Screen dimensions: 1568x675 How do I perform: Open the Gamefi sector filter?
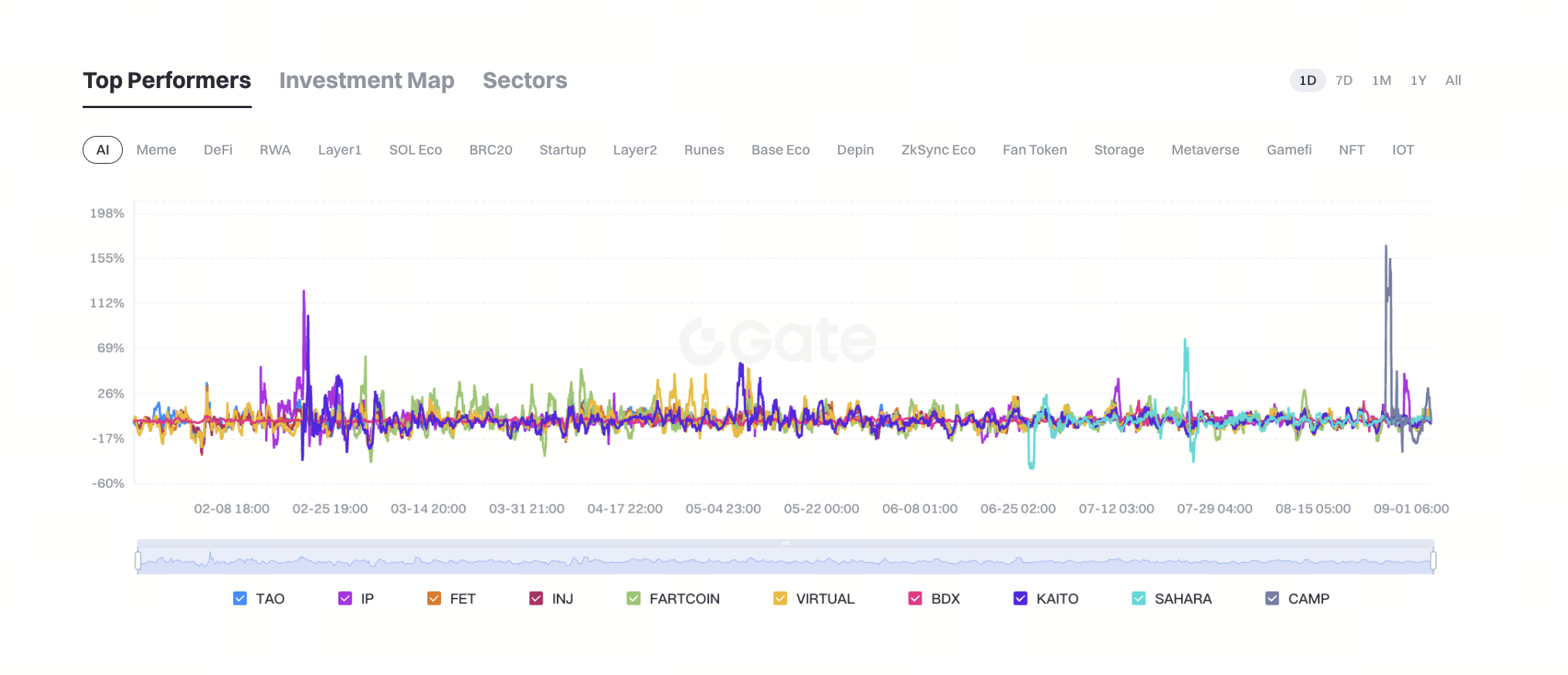[x=1289, y=150]
